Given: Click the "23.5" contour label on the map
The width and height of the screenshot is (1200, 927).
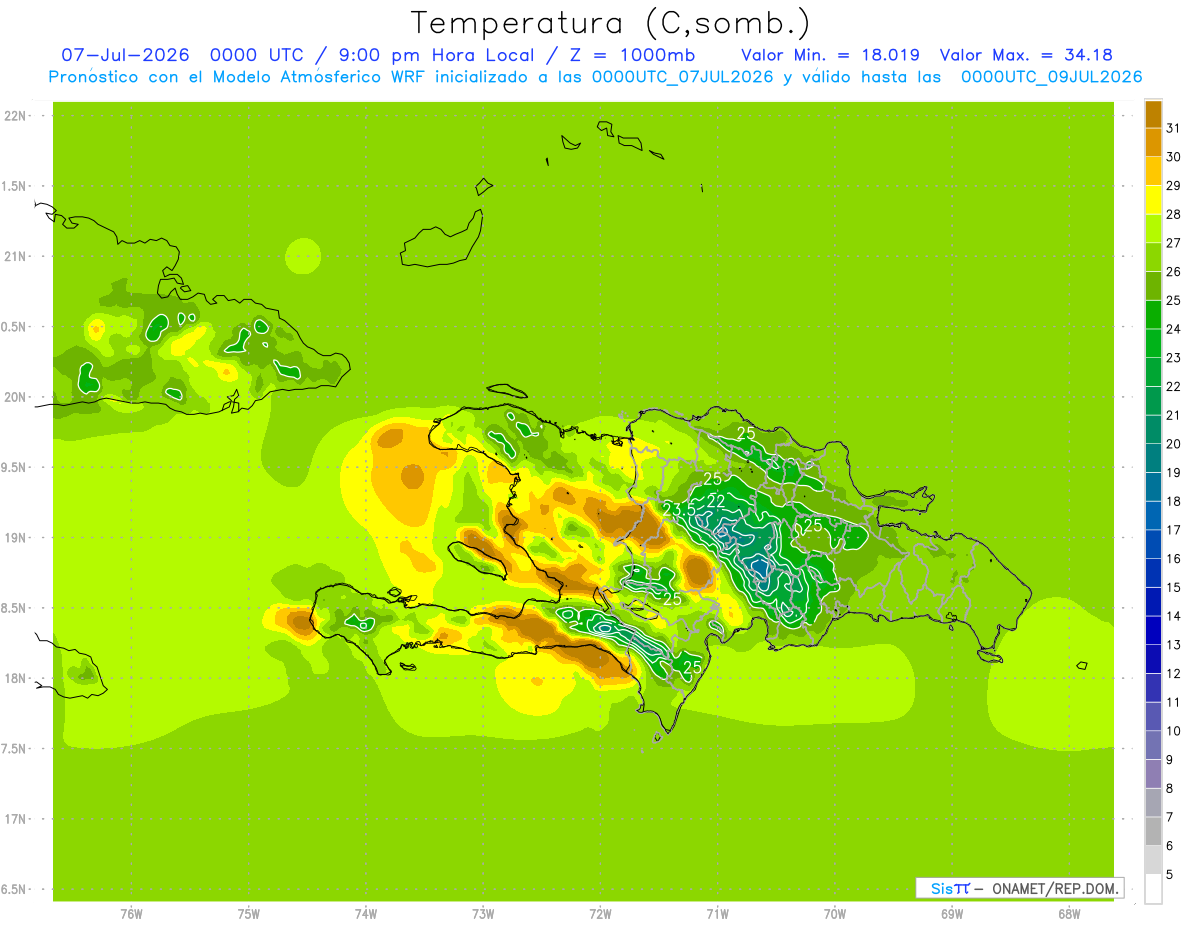Looking at the screenshot, I should [680, 510].
